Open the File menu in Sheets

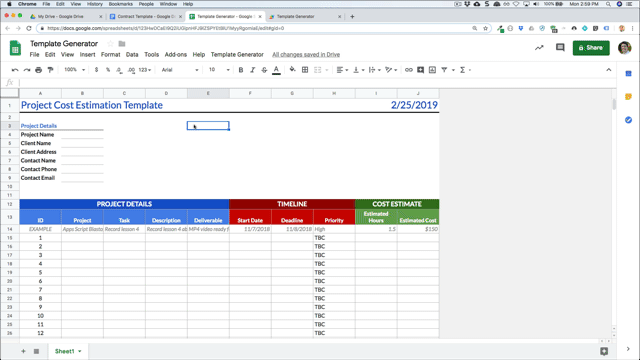34,55
